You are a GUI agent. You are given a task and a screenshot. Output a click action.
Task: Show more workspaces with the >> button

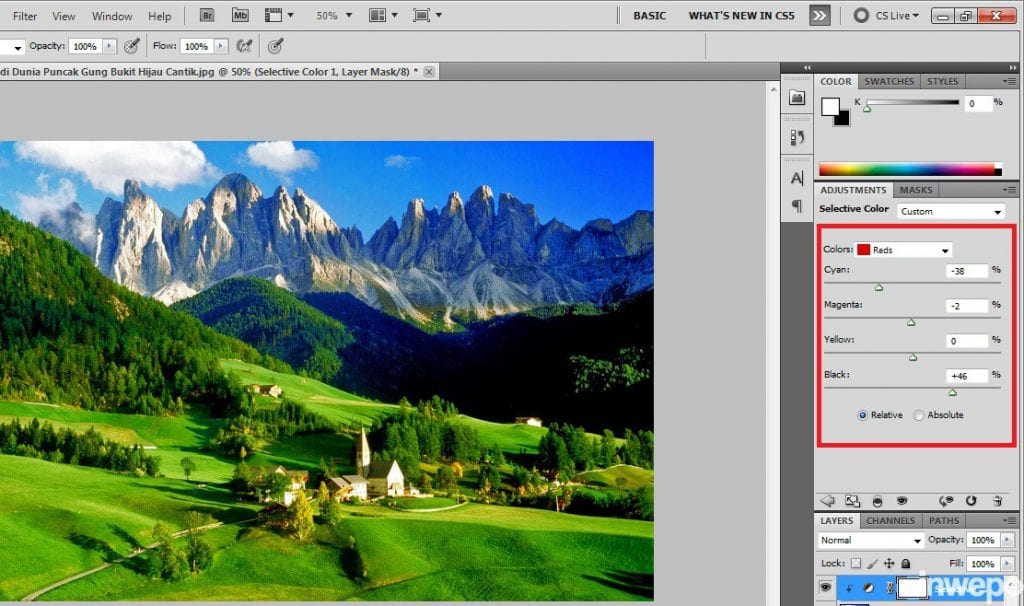click(820, 15)
